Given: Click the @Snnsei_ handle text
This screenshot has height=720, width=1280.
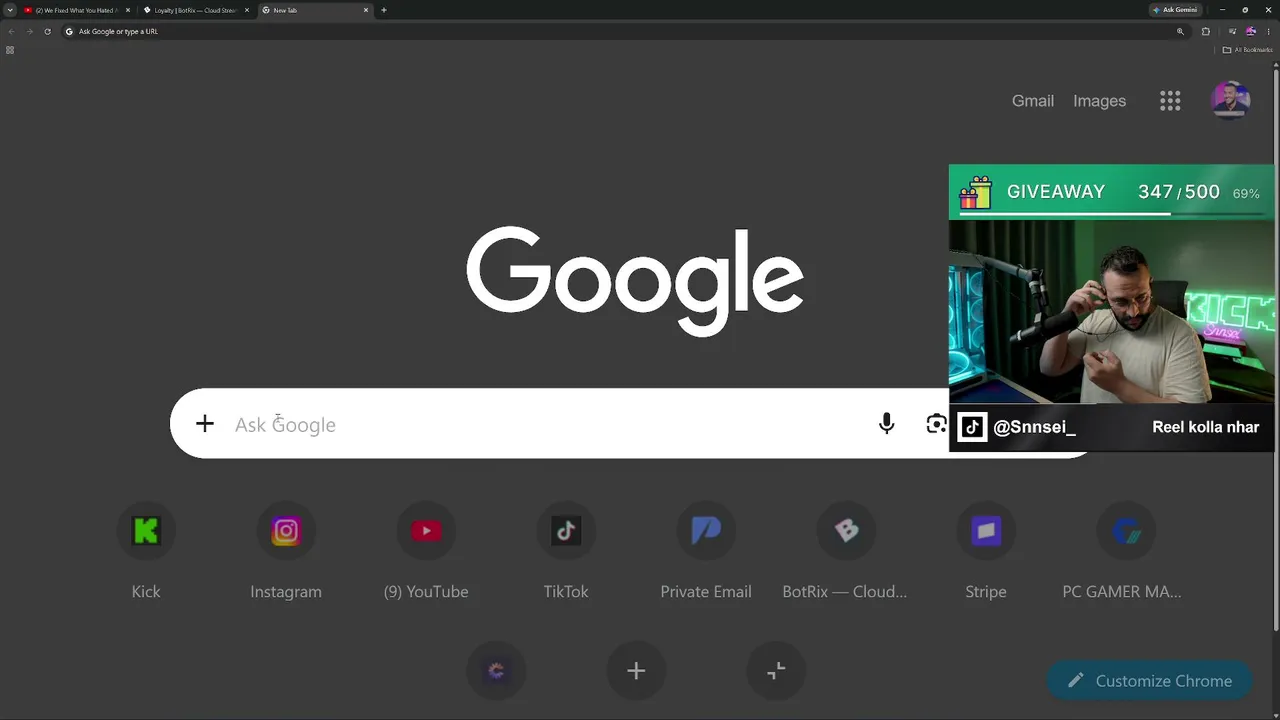Looking at the screenshot, I should 1034,427.
